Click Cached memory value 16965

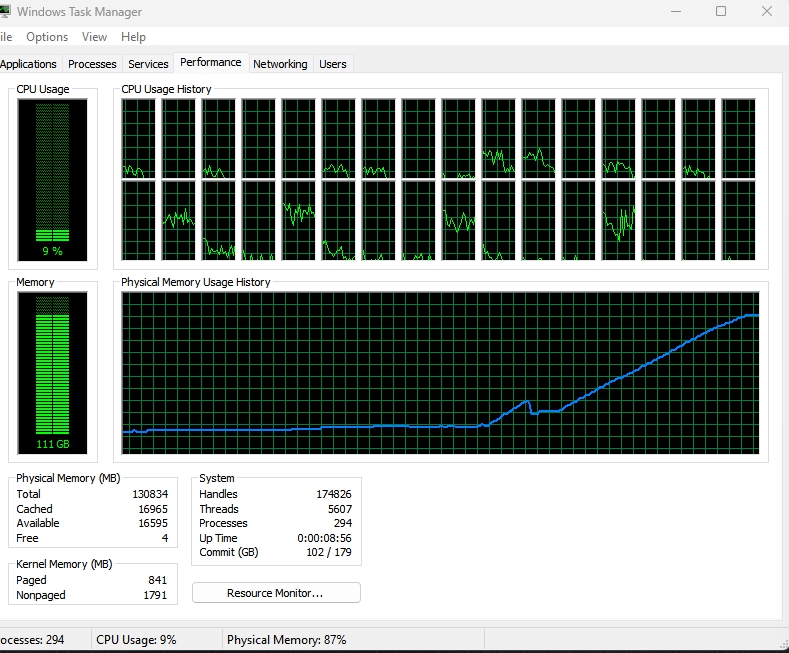[x=153, y=509]
